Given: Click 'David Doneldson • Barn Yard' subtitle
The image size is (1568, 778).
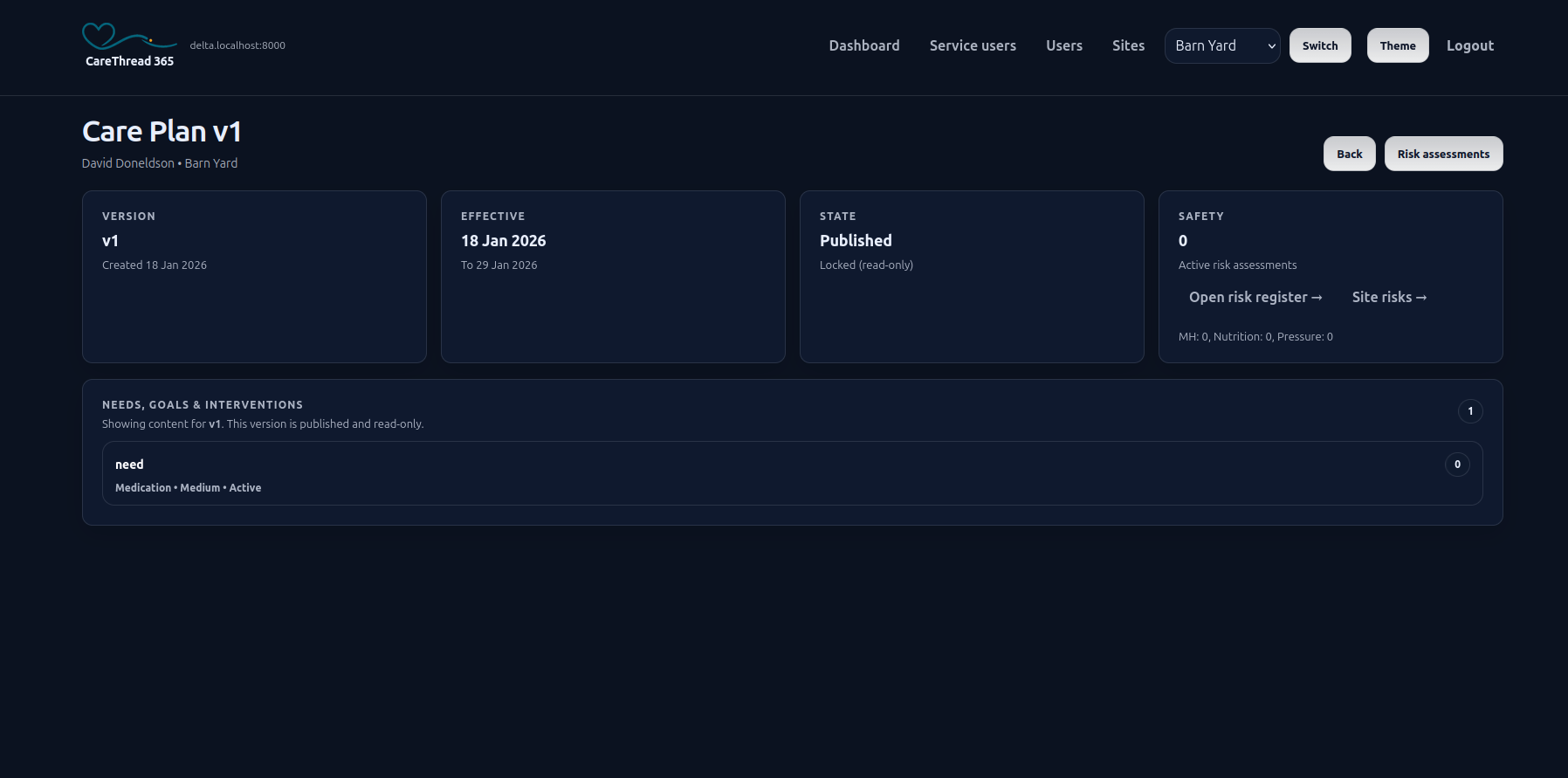Looking at the screenshot, I should point(160,163).
